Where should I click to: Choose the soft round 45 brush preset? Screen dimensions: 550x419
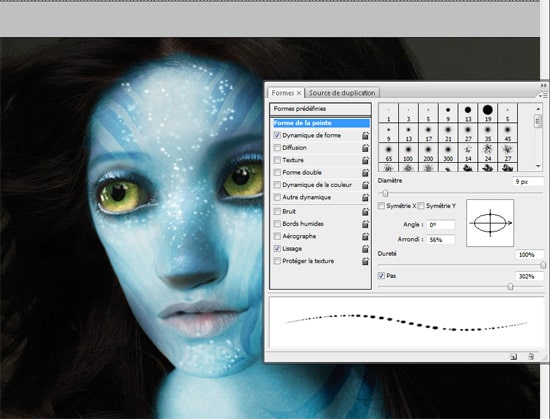coord(508,133)
